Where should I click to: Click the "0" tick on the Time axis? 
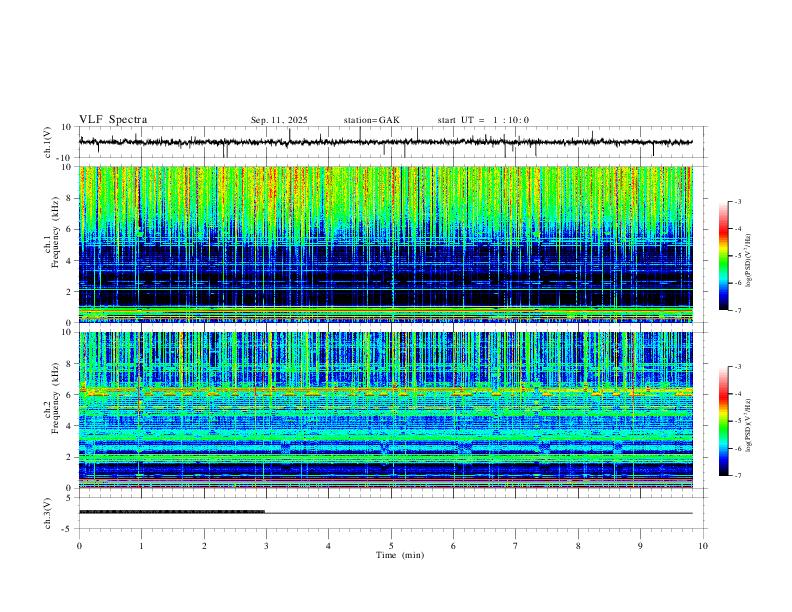pyautogui.click(x=79, y=546)
